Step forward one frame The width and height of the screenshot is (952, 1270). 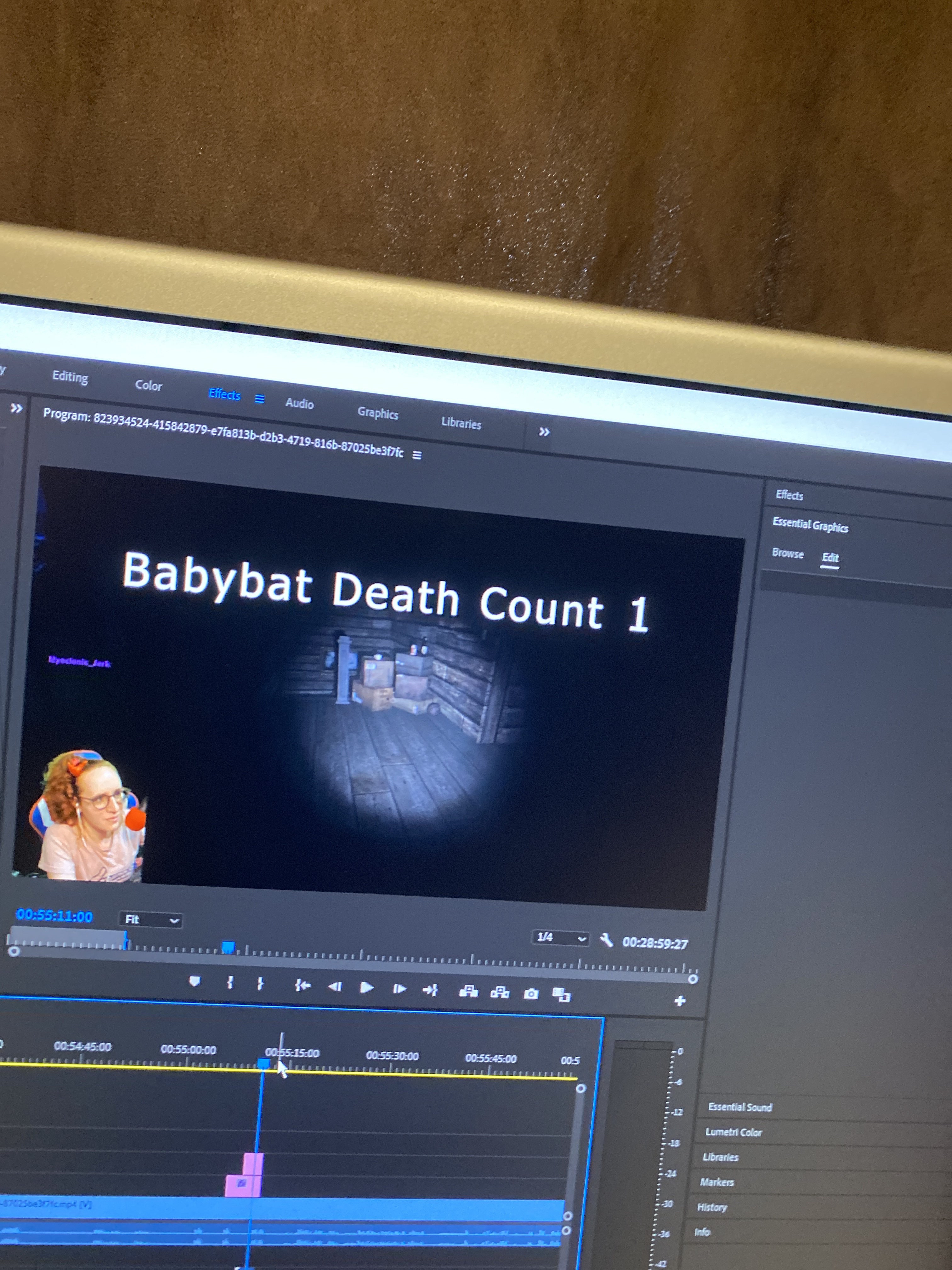399,989
